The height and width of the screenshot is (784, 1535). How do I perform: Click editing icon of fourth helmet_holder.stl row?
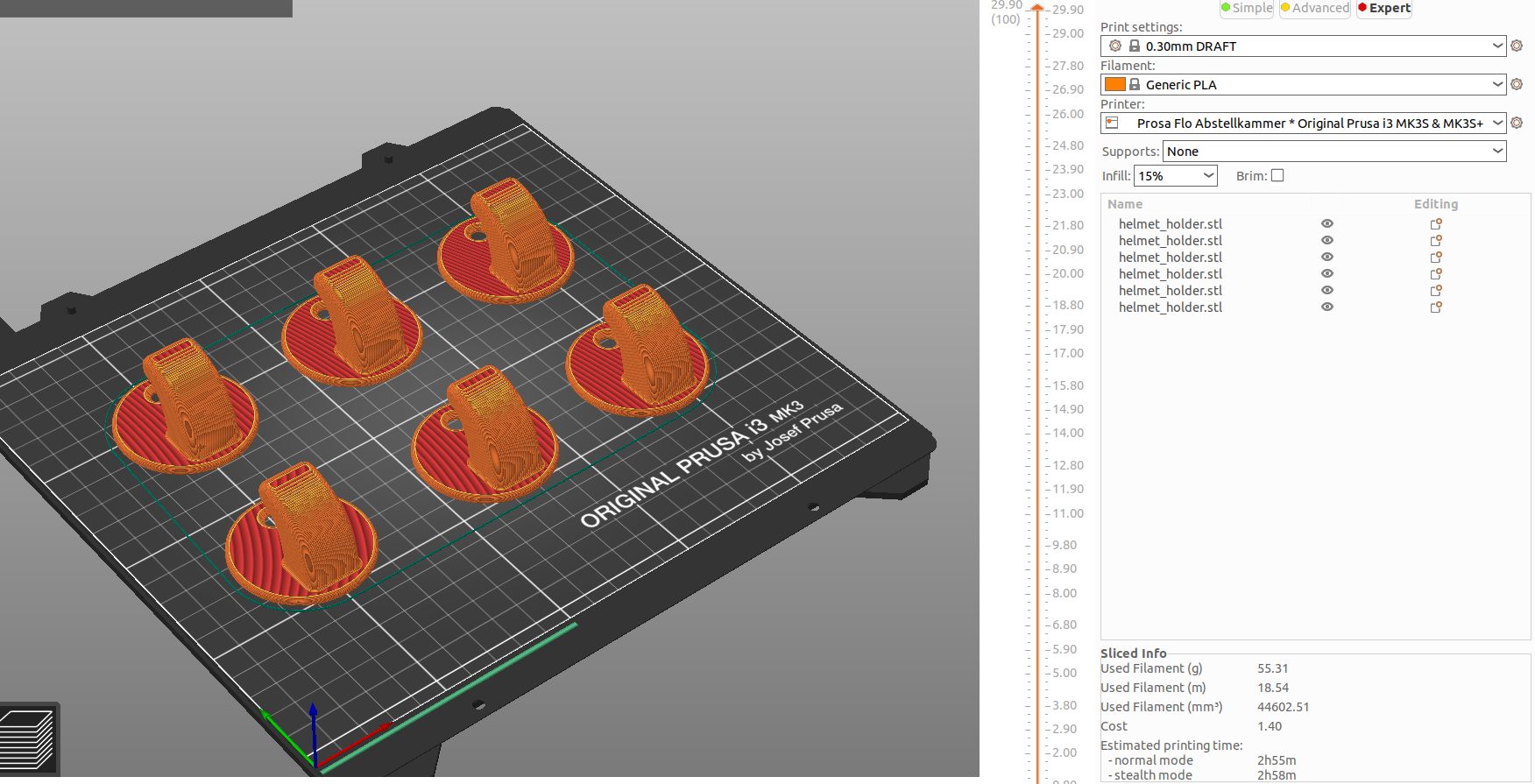1436,274
